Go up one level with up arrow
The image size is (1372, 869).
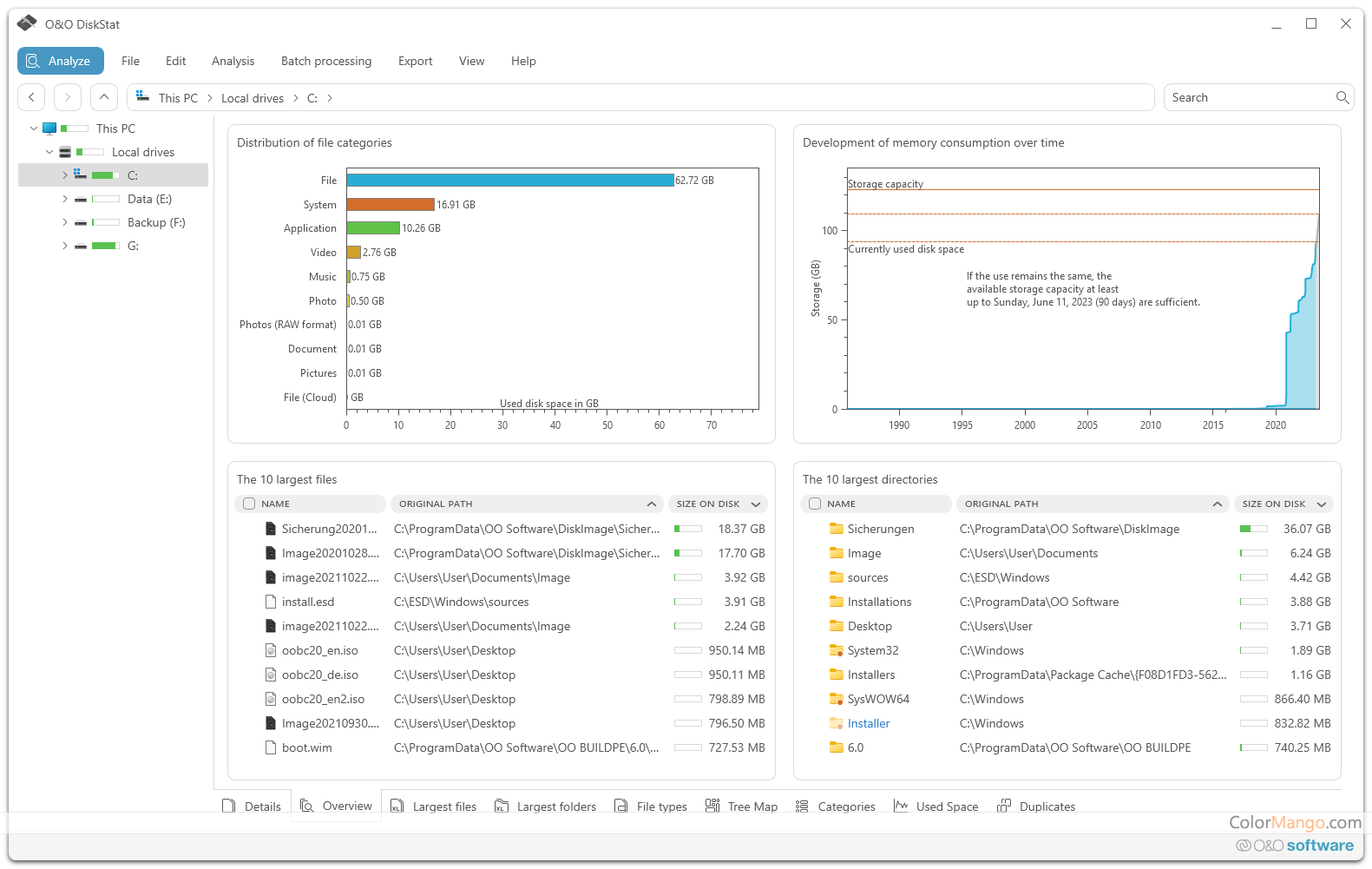click(103, 97)
